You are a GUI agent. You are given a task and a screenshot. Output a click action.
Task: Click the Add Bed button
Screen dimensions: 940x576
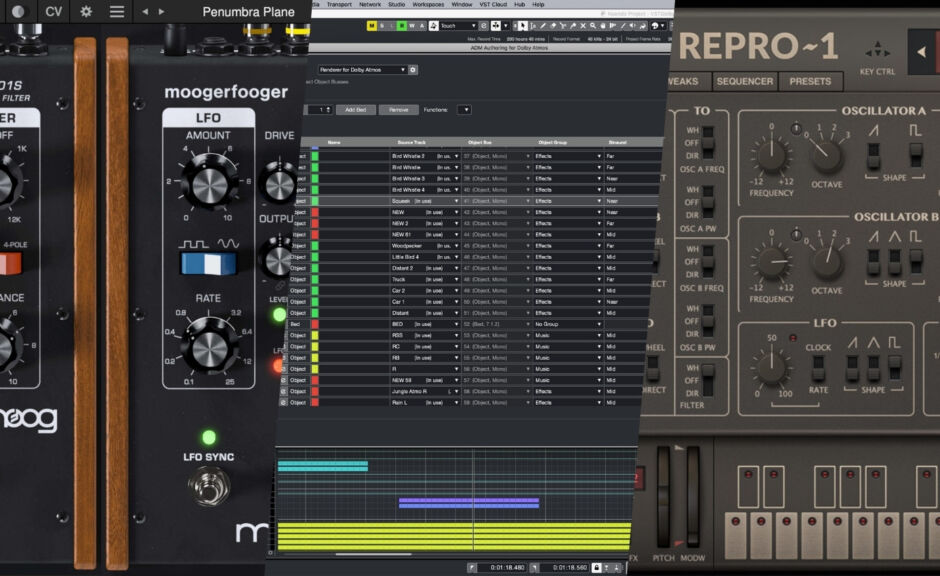(355, 109)
